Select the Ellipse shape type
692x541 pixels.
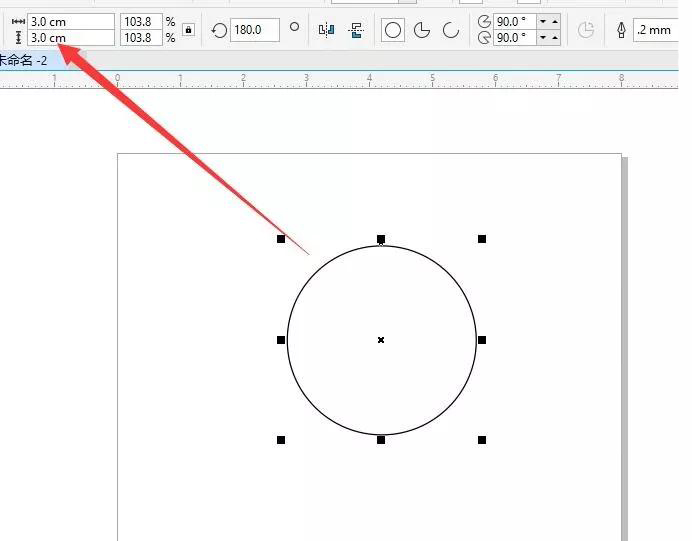[x=393, y=30]
